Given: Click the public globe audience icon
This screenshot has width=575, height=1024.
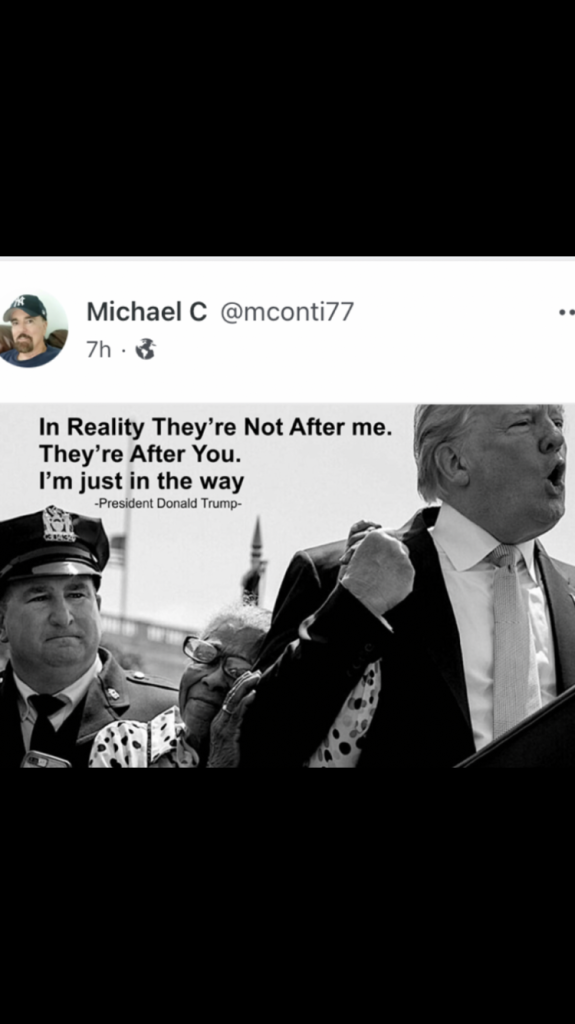Looking at the screenshot, I should point(145,349).
